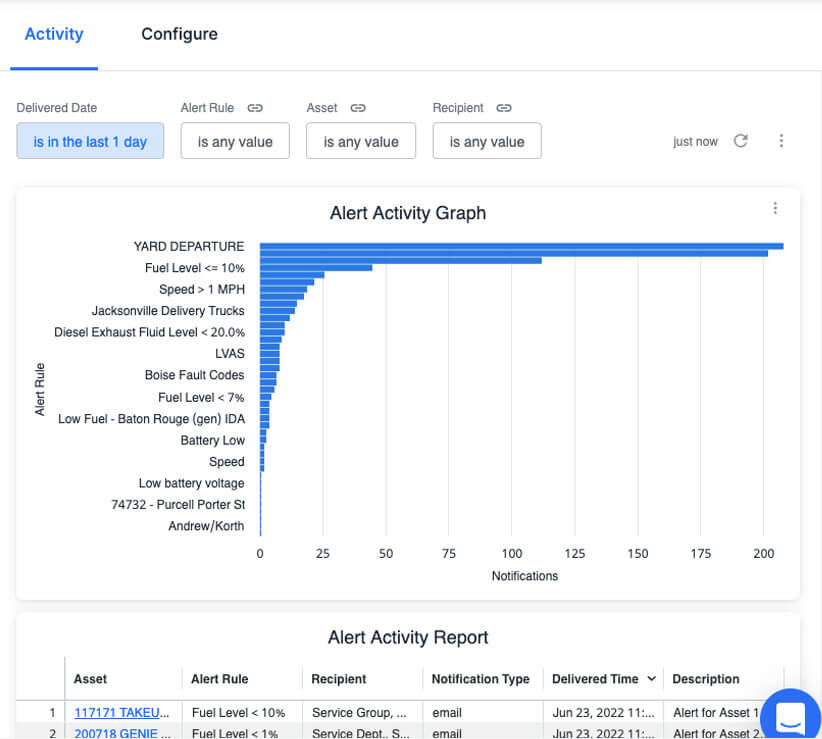This screenshot has height=739, width=822.
Task: Sort by the Delivered Time column arrow
Action: tap(652, 678)
